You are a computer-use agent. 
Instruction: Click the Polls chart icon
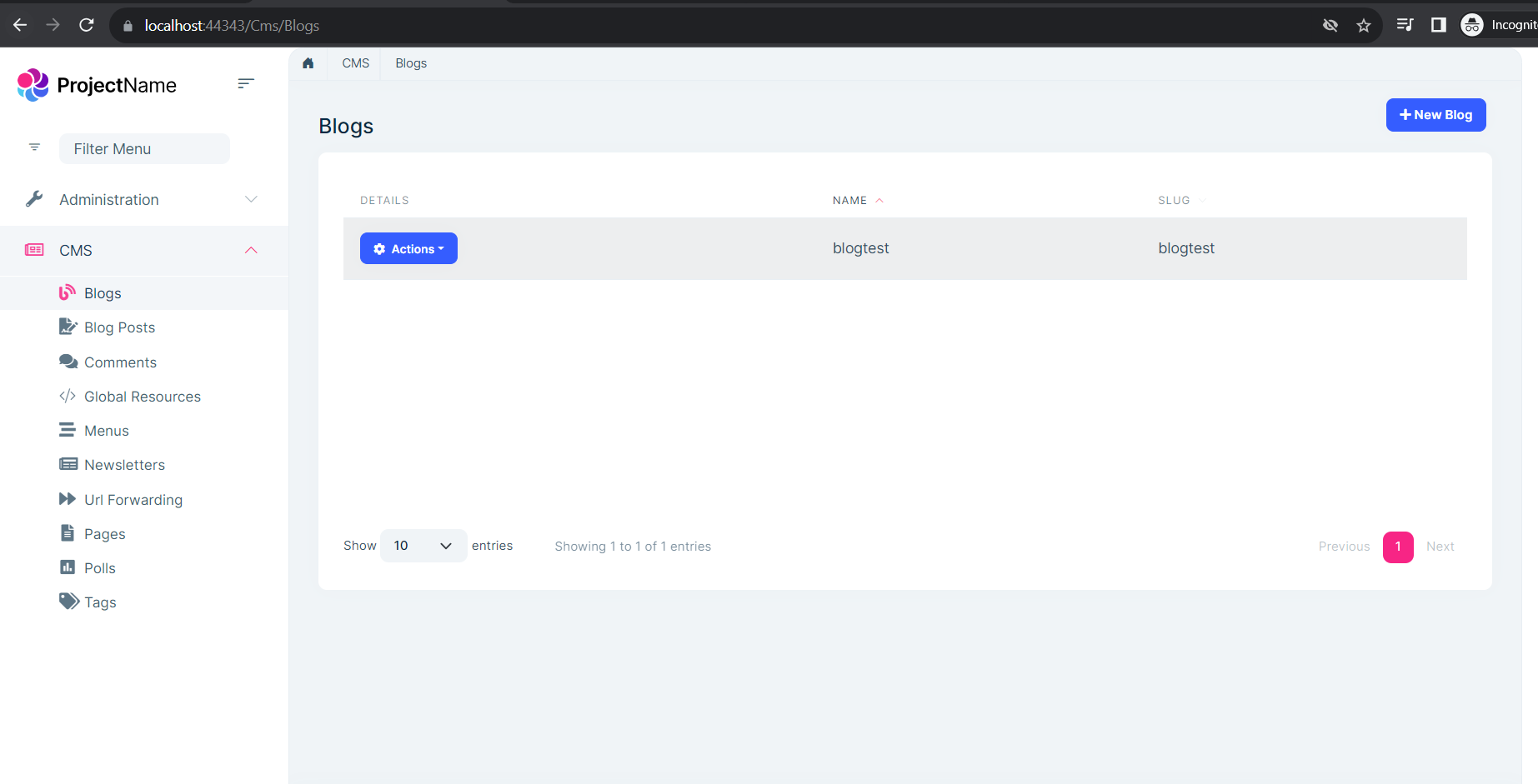pyautogui.click(x=68, y=567)
